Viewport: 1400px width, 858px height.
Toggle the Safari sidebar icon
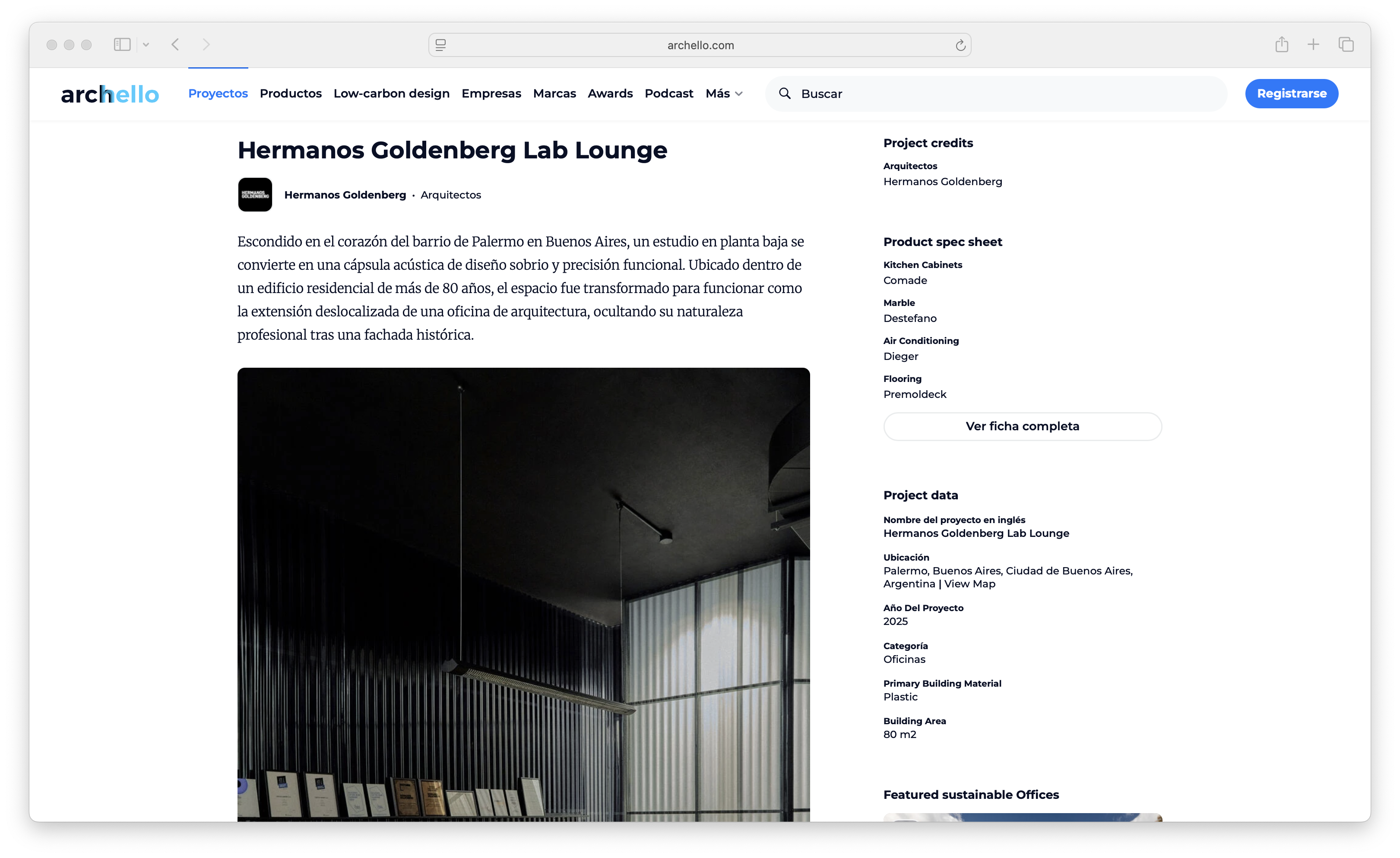coord(122,44)
